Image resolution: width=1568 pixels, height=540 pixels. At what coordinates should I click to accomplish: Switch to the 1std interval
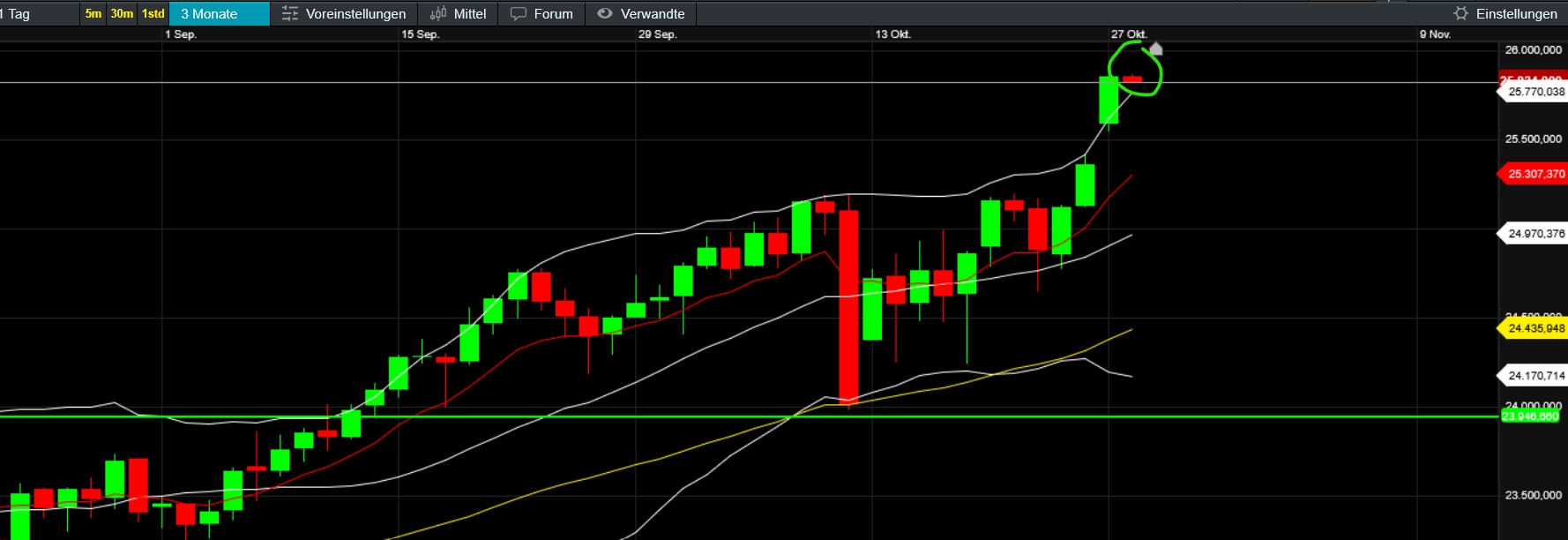(x=153, y=13)
